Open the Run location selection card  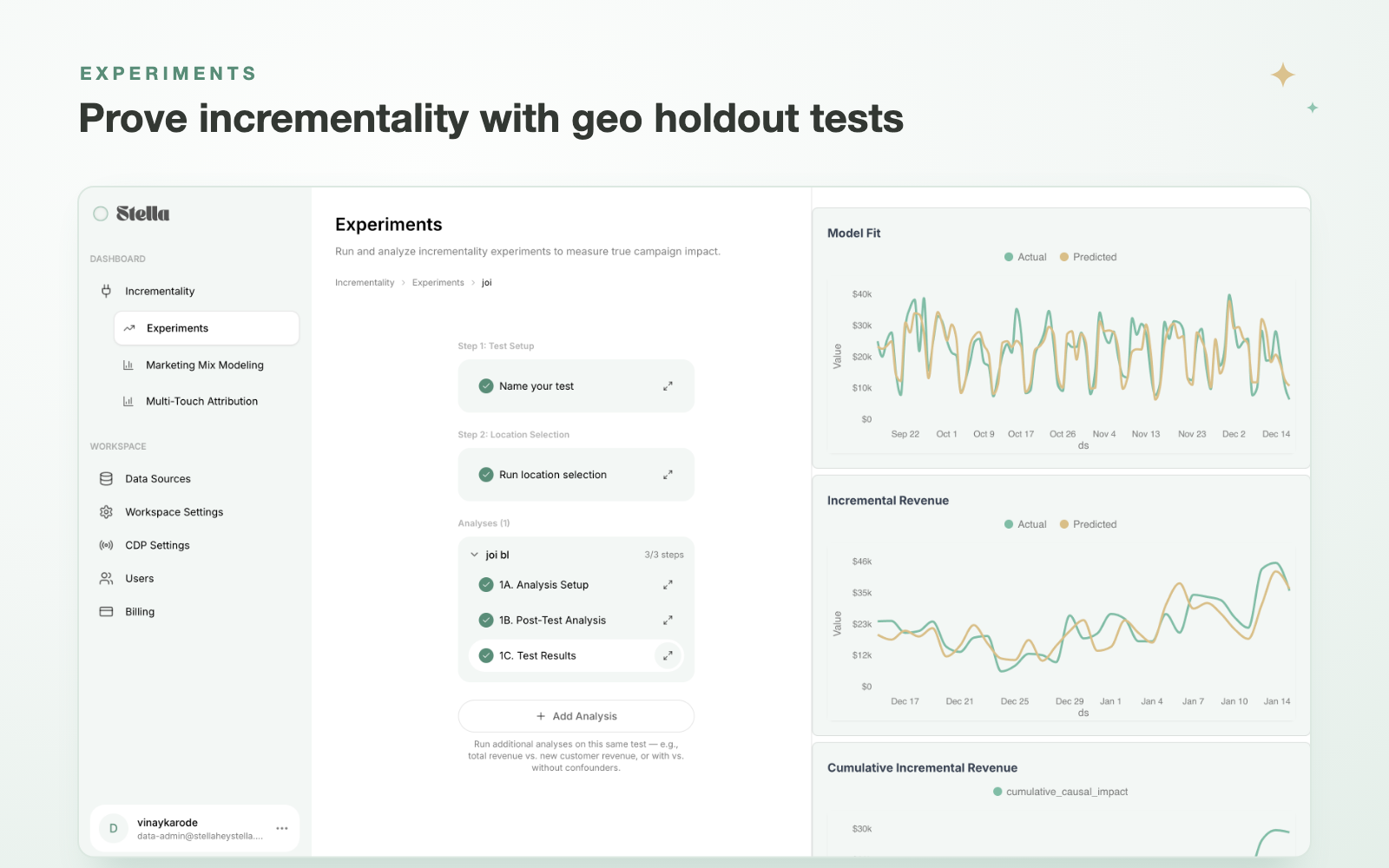[x=576, y=475]
